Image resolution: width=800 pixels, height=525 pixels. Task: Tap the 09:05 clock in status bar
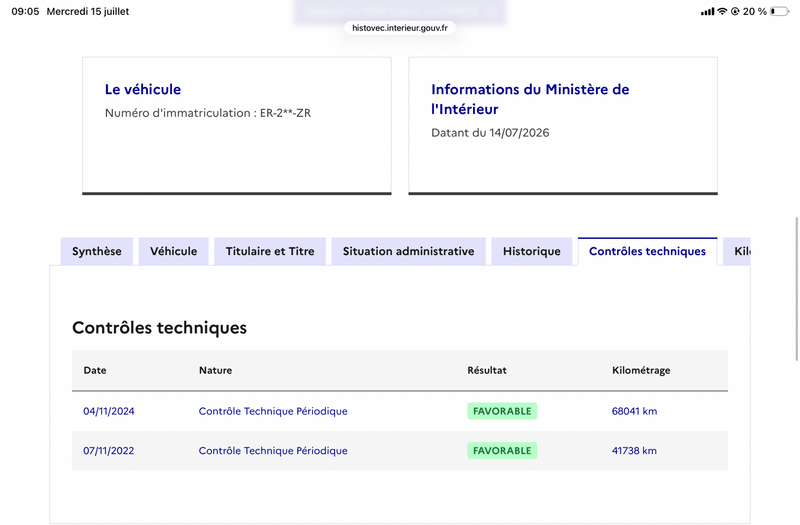click(x=25, y=11)
